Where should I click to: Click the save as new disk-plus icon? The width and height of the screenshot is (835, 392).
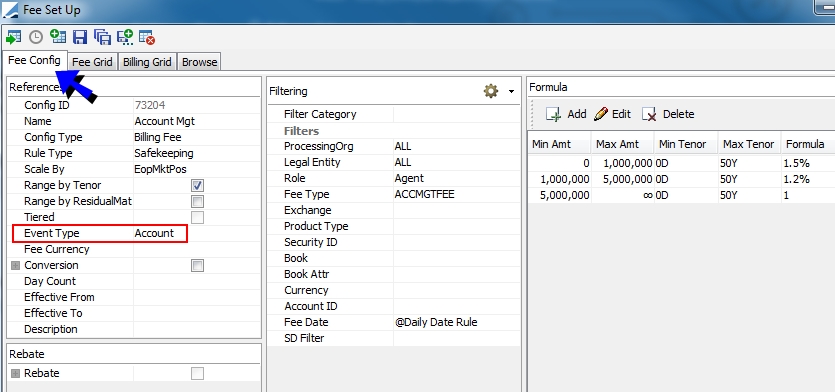pos(125,37)
